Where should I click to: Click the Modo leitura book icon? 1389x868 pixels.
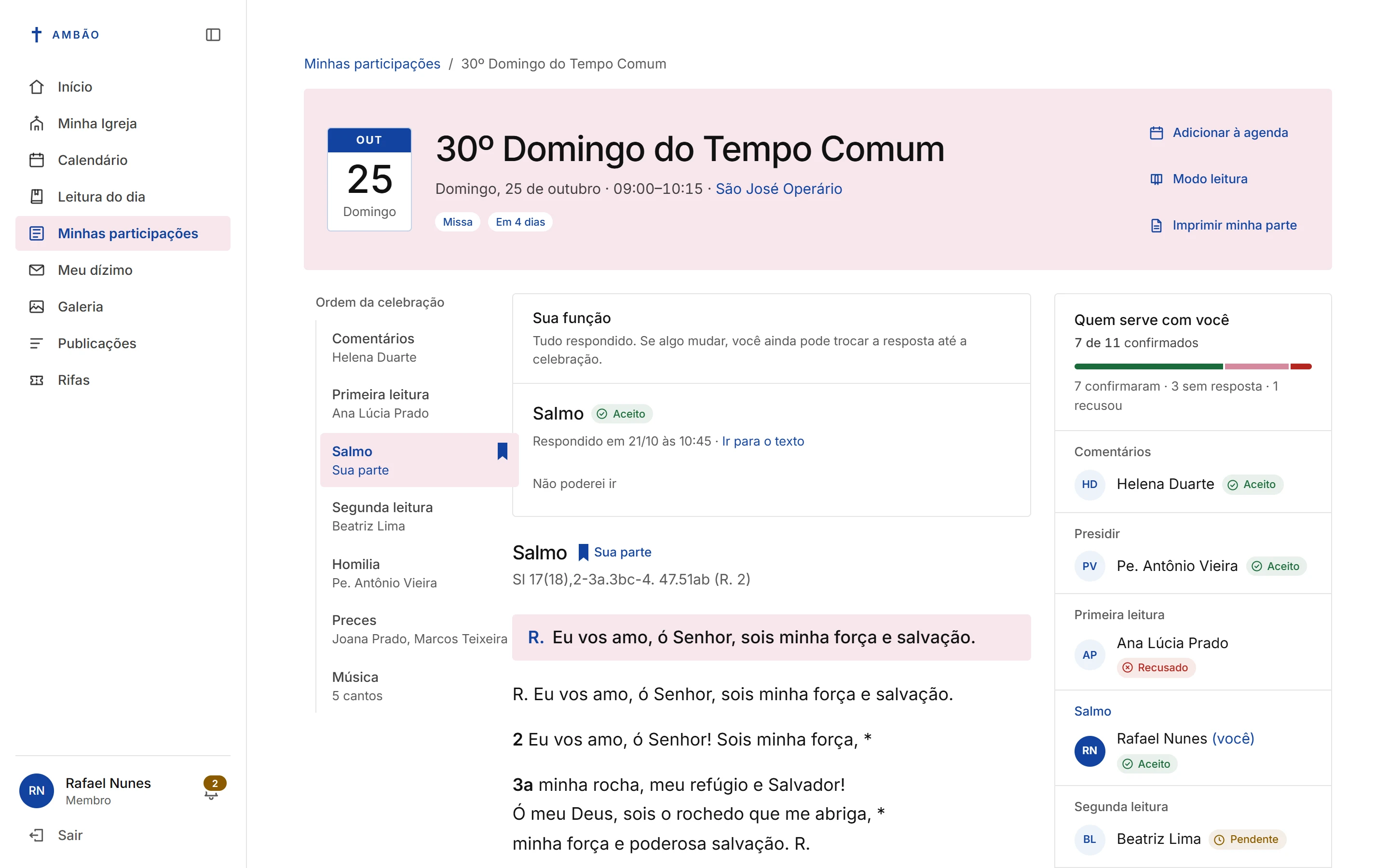(x=1156, y=179)
